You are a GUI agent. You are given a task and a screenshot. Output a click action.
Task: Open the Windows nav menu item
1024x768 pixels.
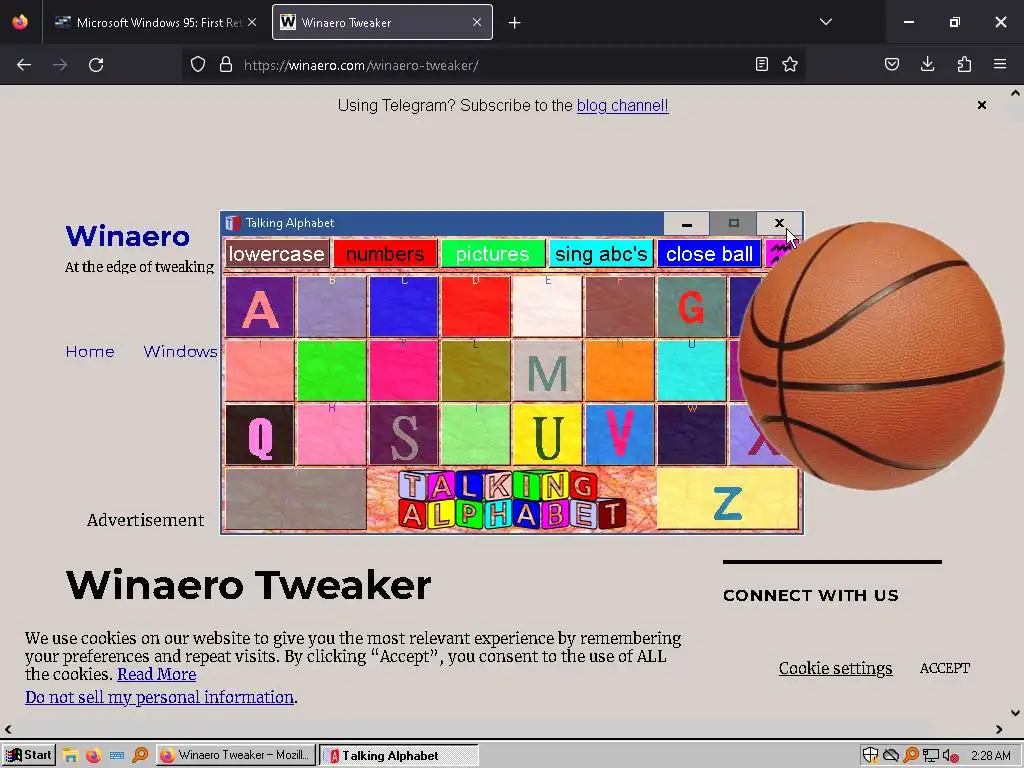point(181,351)
